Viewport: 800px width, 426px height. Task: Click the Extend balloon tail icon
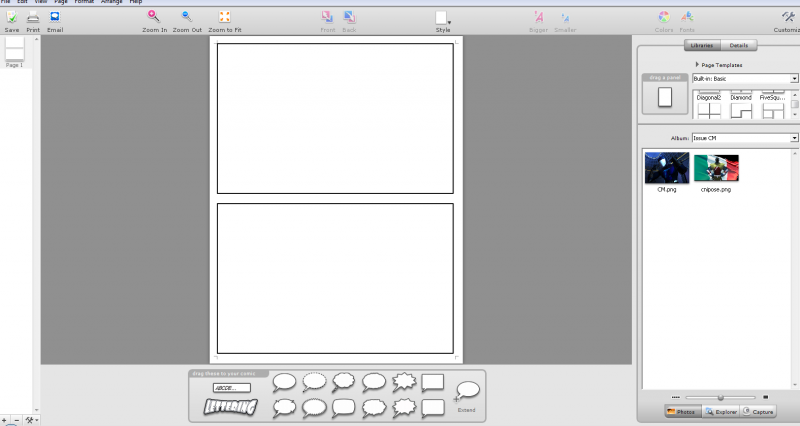[x=467, y=392]
